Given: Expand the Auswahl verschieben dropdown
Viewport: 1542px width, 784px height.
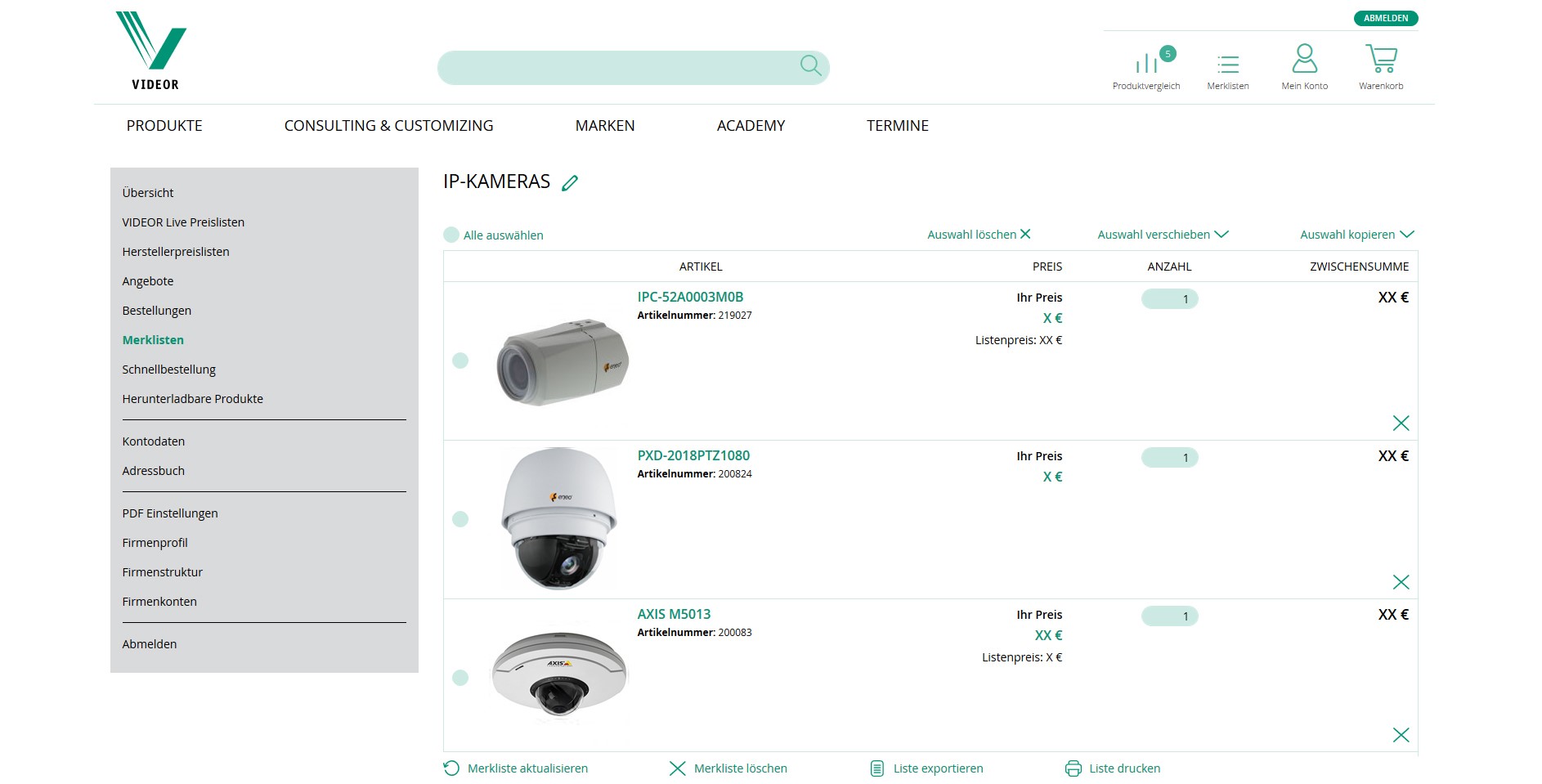Looking at the screenshot, I should 1163,235.
